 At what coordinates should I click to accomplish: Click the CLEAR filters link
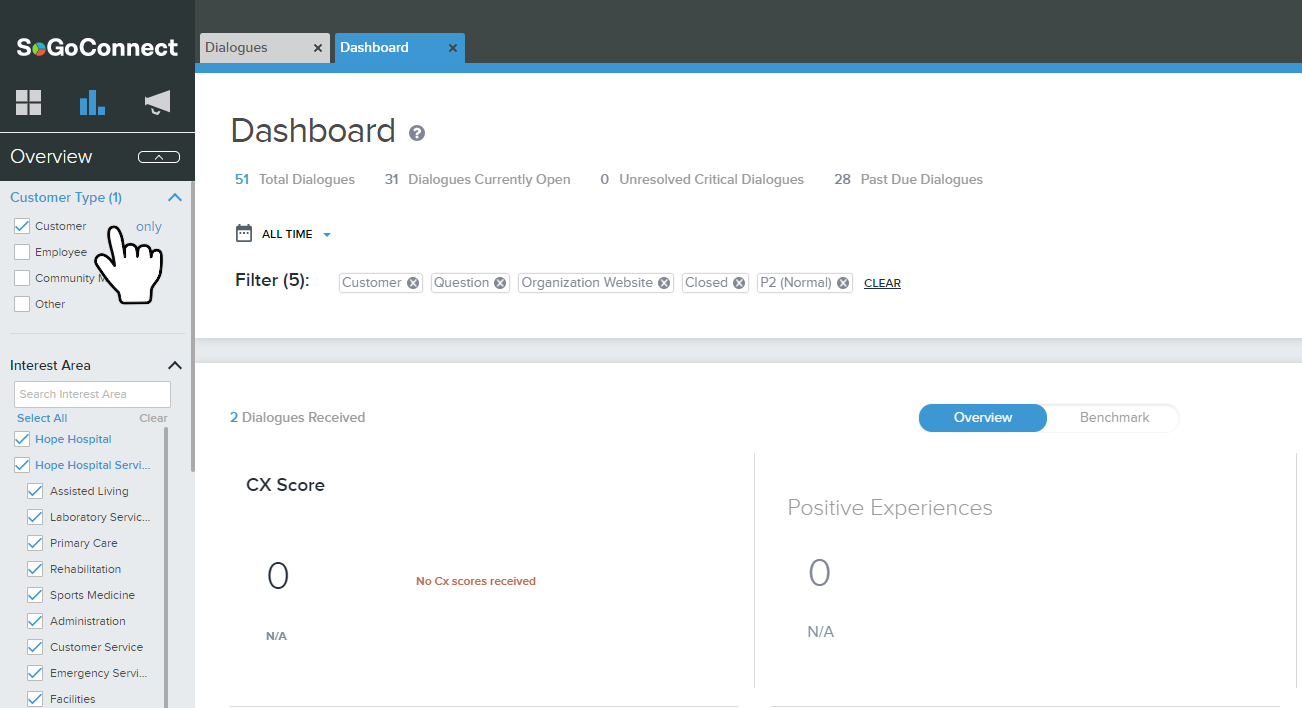882,284
